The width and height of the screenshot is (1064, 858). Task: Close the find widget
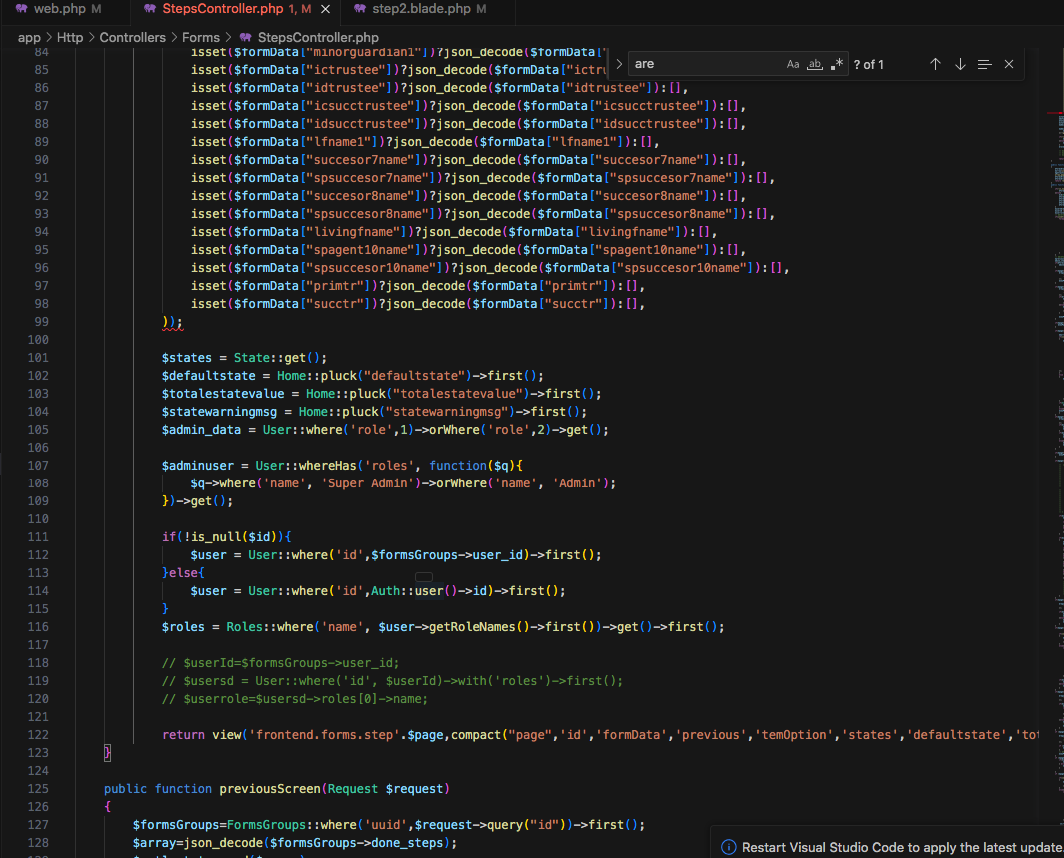coord(1008,64)
